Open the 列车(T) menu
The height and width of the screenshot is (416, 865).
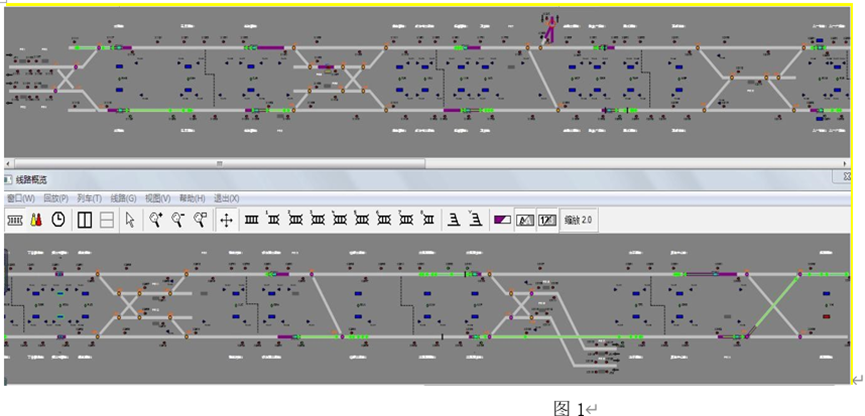click(x=89, y=199)
